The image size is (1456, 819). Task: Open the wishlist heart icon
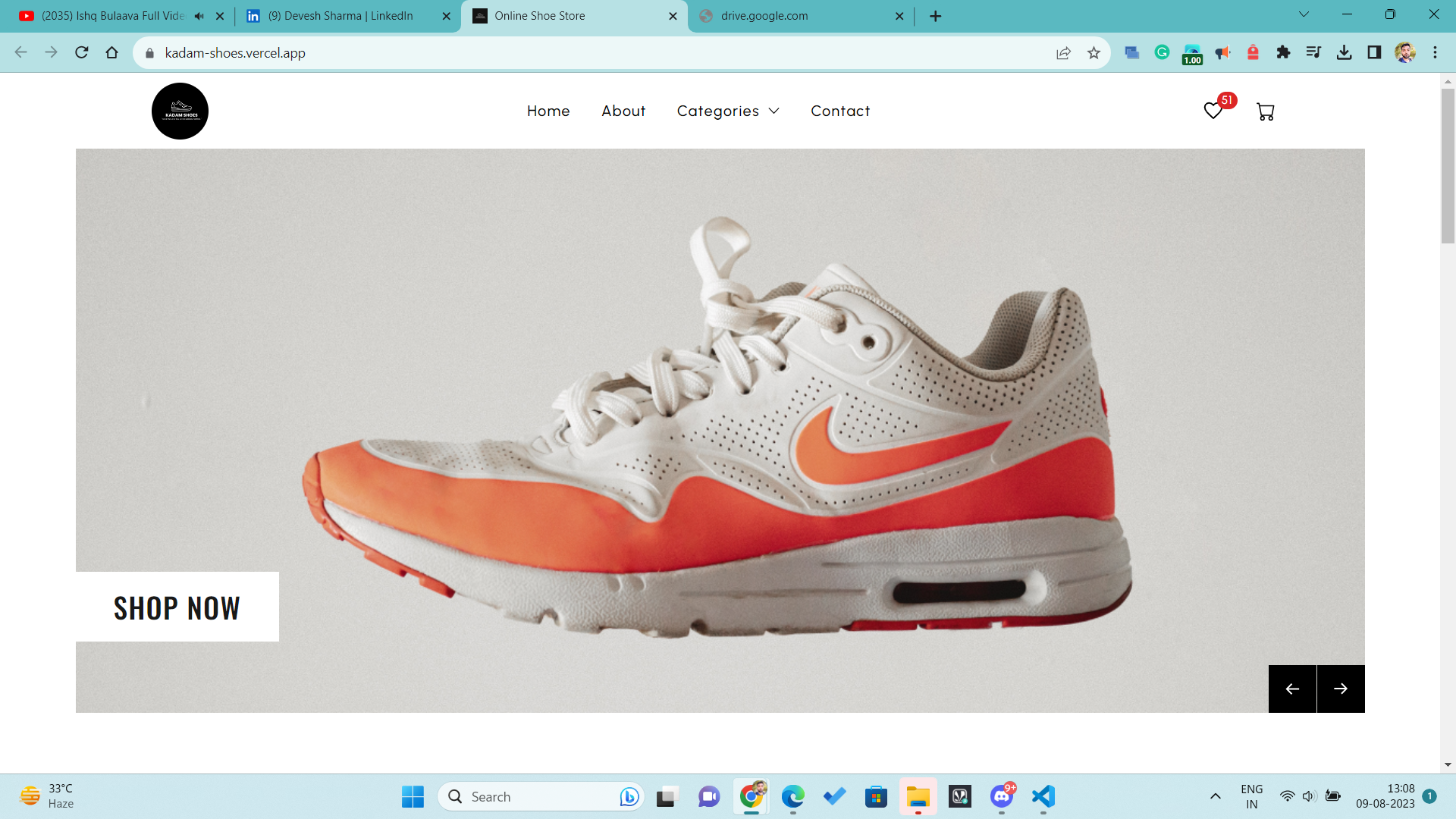click(1213, 111)
